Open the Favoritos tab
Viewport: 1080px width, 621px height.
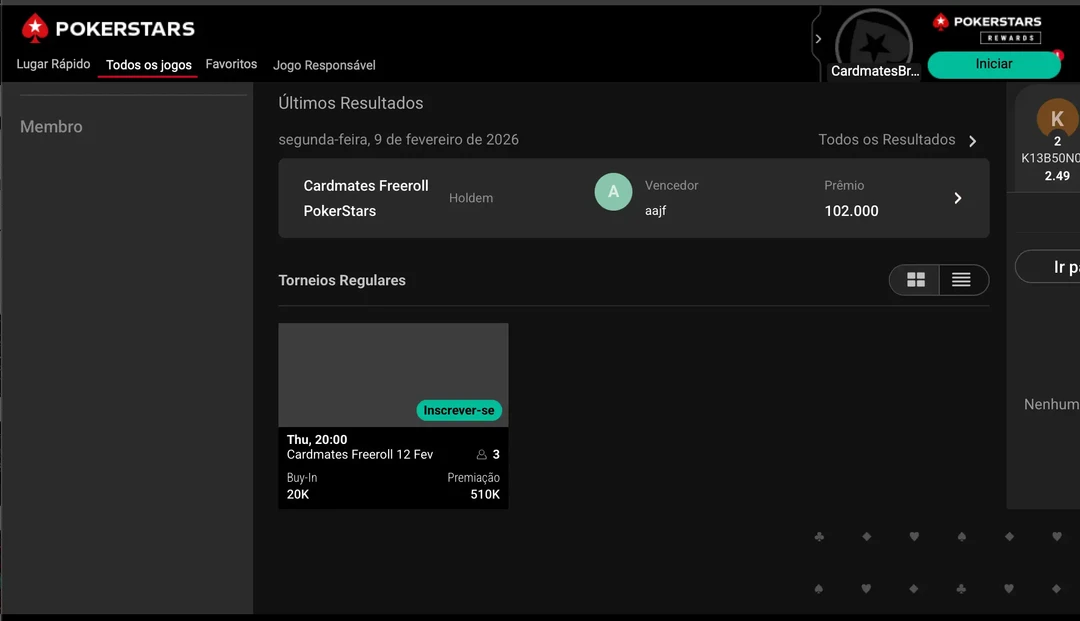pyautogui.click(x=231, y=64)
